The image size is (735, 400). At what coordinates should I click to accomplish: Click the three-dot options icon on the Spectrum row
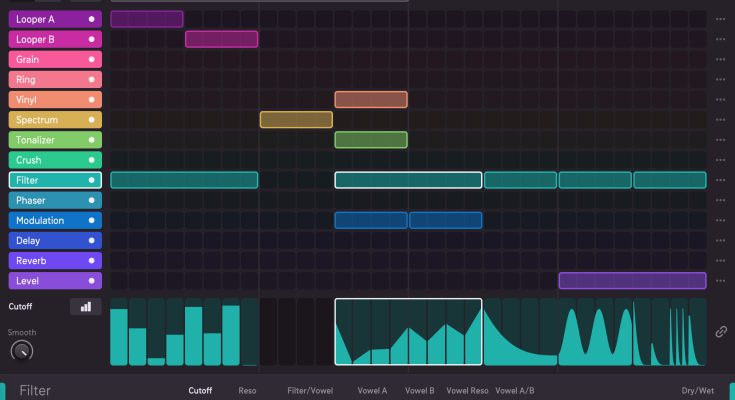tap(720, 120)
